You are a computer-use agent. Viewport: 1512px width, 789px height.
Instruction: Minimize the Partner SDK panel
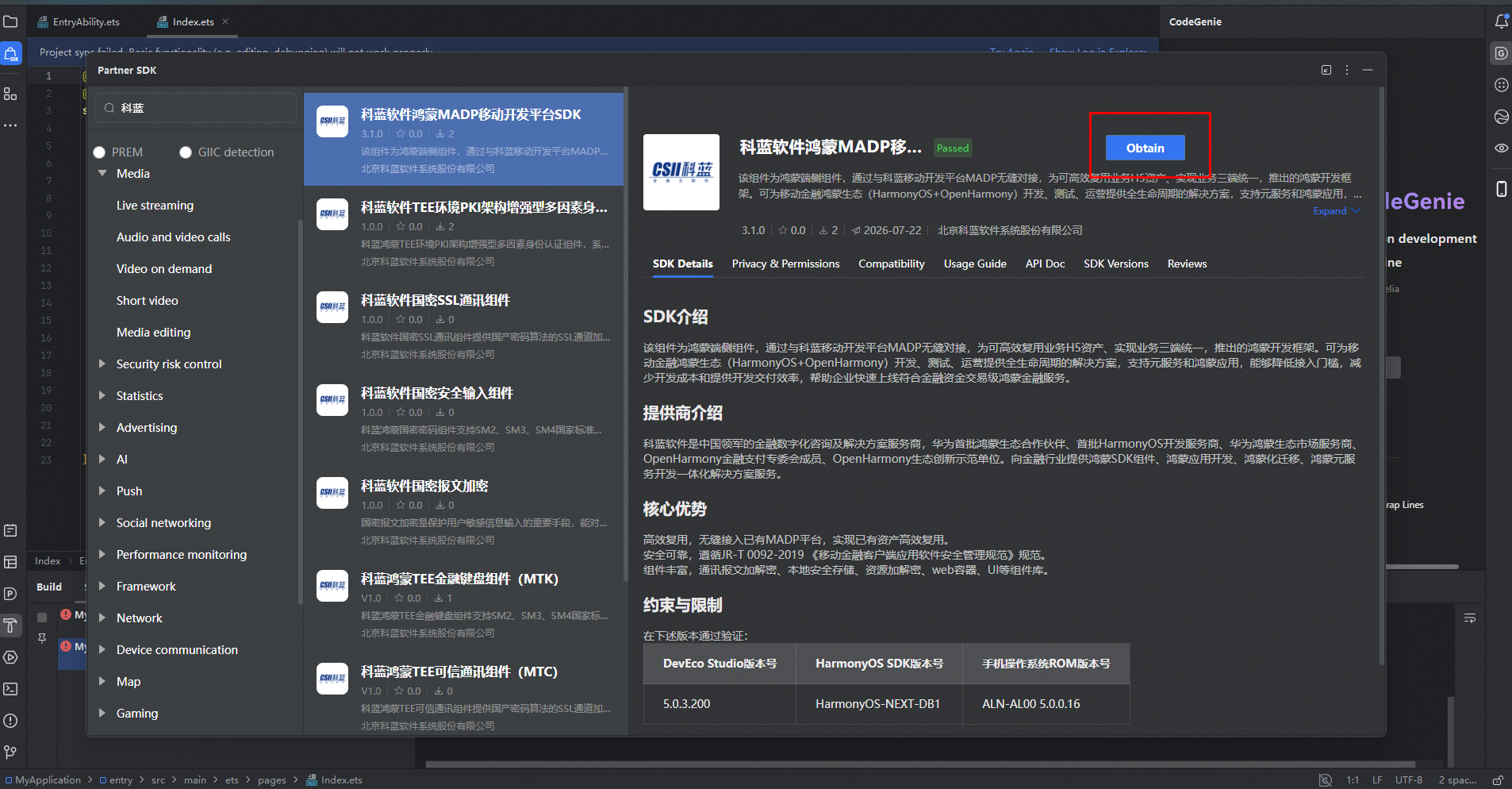click(1368, 70)
